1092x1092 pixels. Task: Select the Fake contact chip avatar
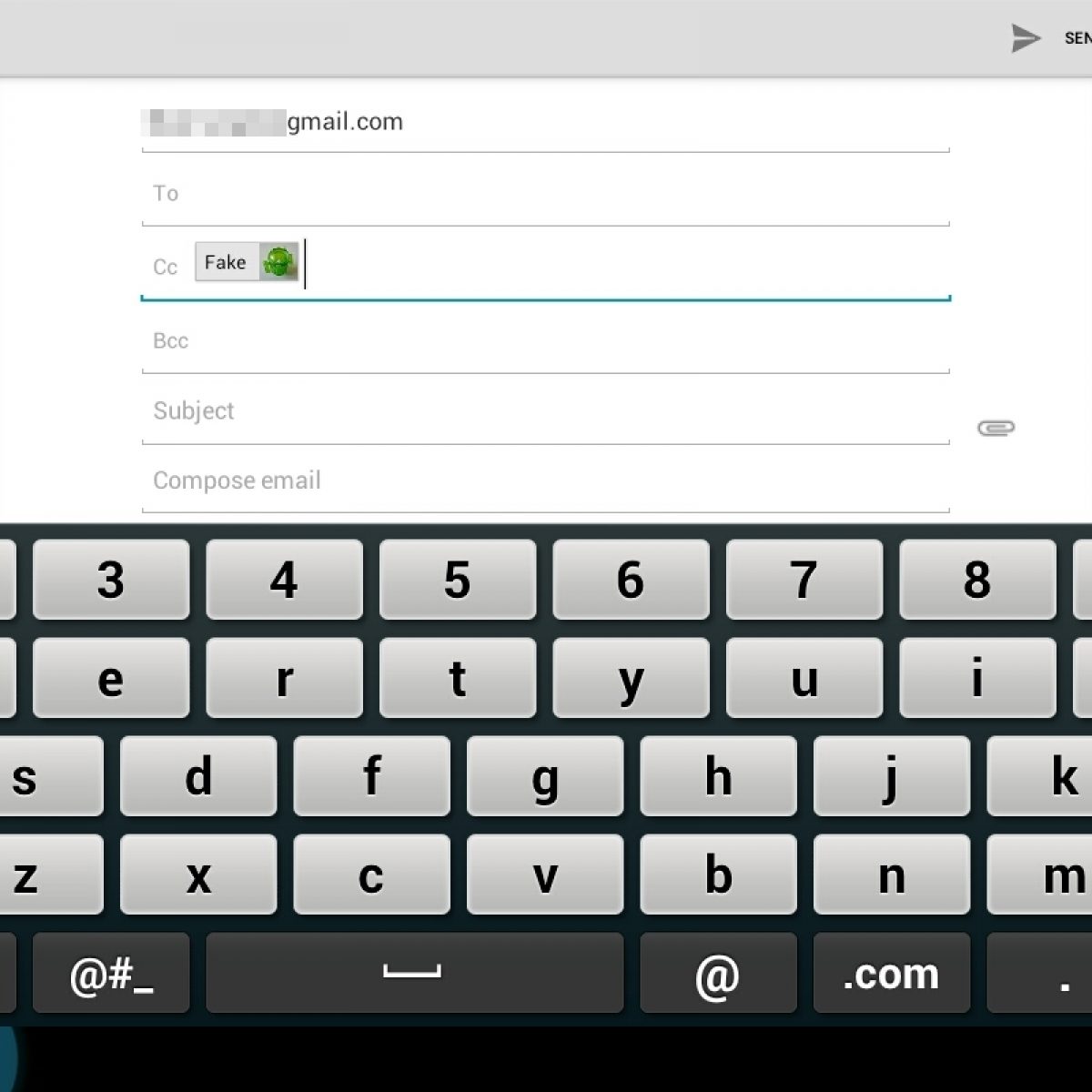(x=279, y=262)
